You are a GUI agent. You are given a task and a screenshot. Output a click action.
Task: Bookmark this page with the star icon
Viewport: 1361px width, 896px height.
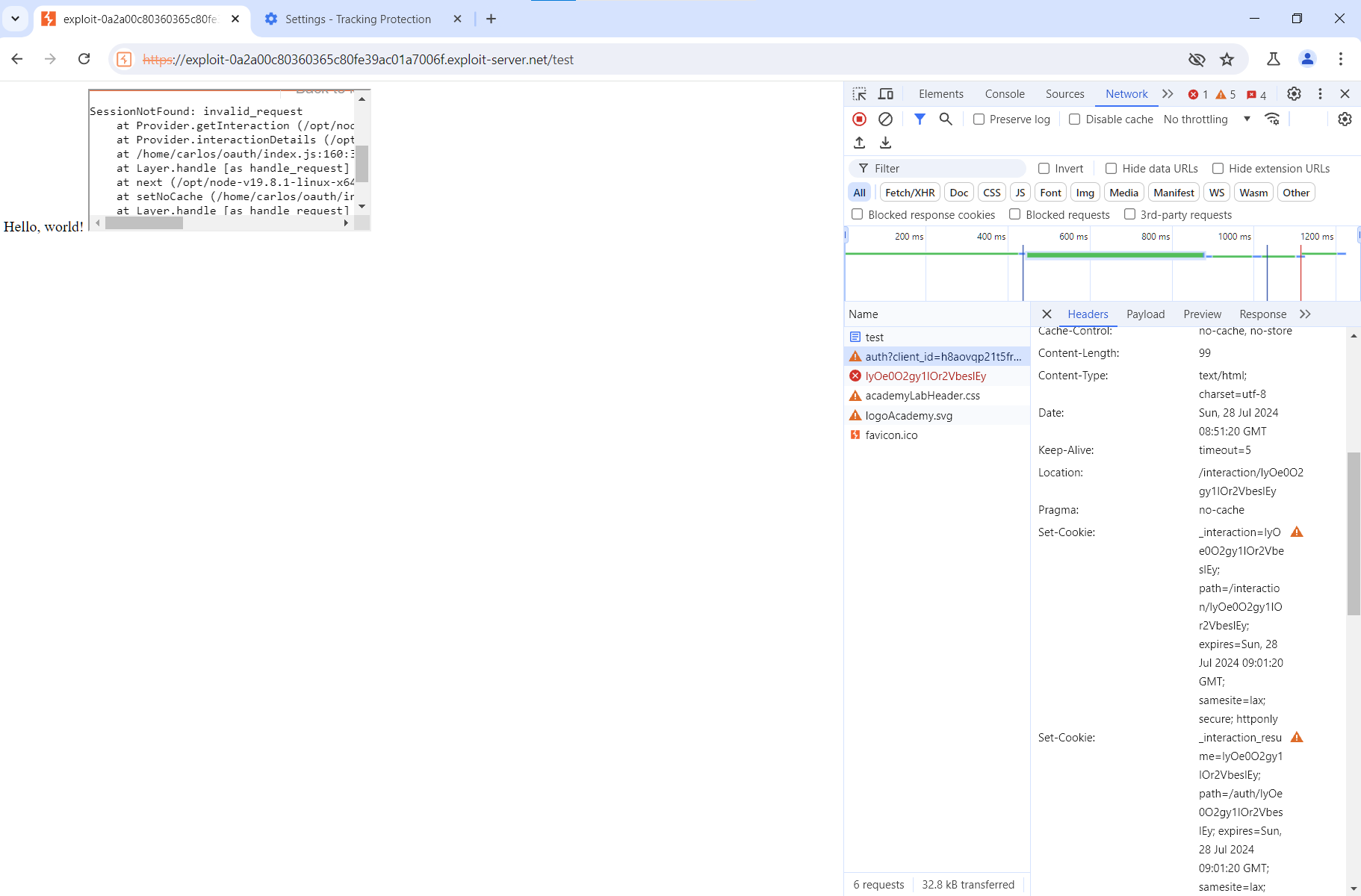1227,59
